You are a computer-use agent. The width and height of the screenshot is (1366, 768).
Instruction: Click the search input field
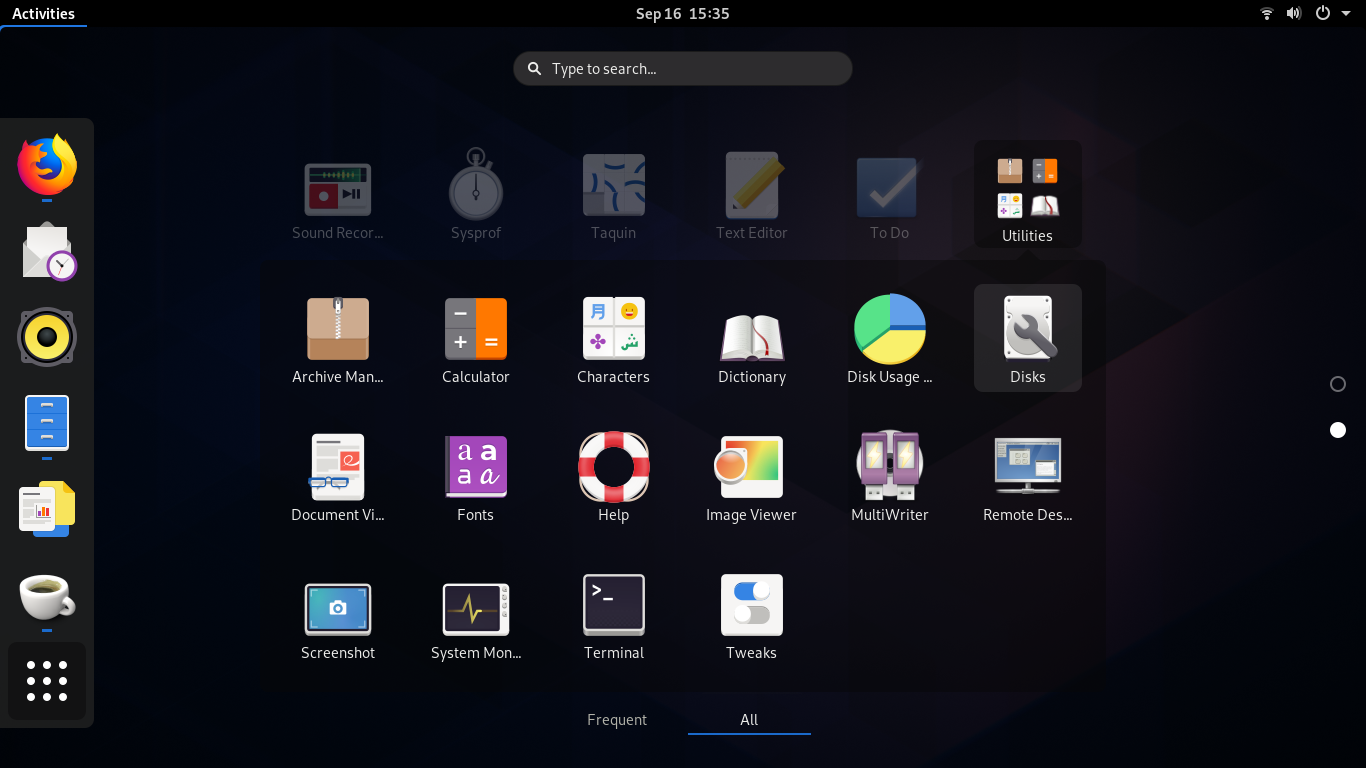pos(683,68)
